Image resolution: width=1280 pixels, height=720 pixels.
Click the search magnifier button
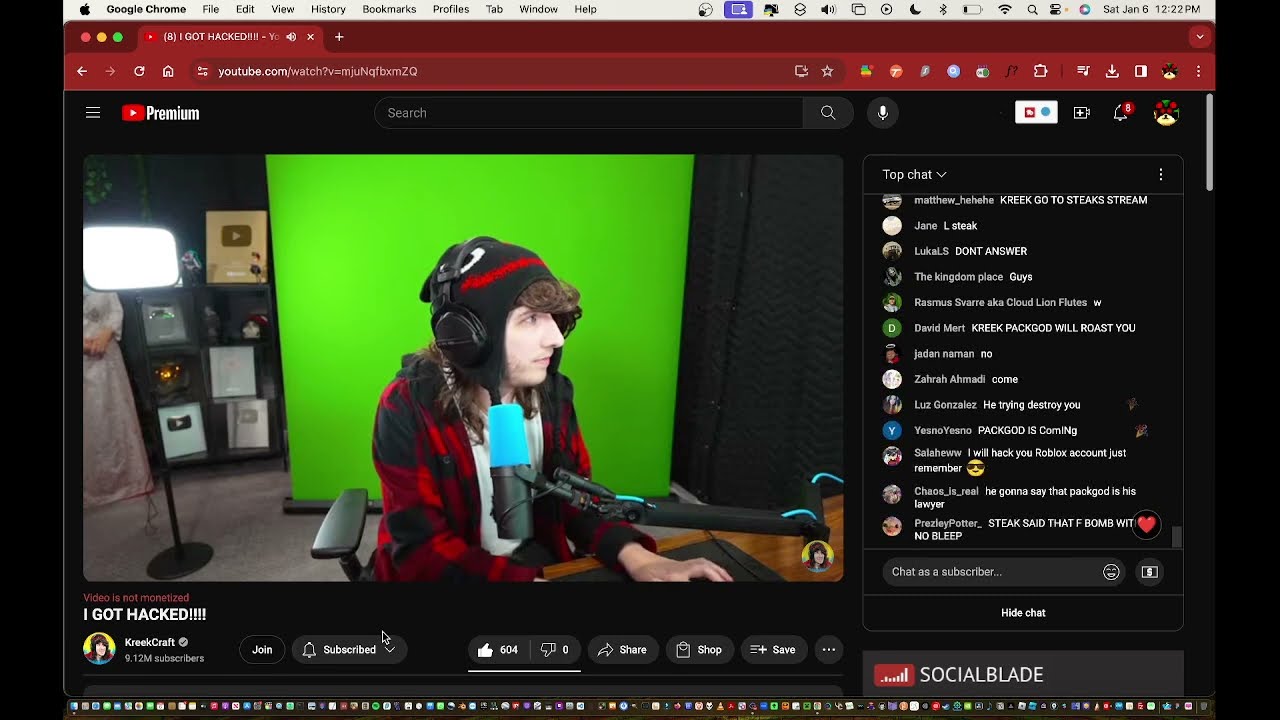click(828, 113)
